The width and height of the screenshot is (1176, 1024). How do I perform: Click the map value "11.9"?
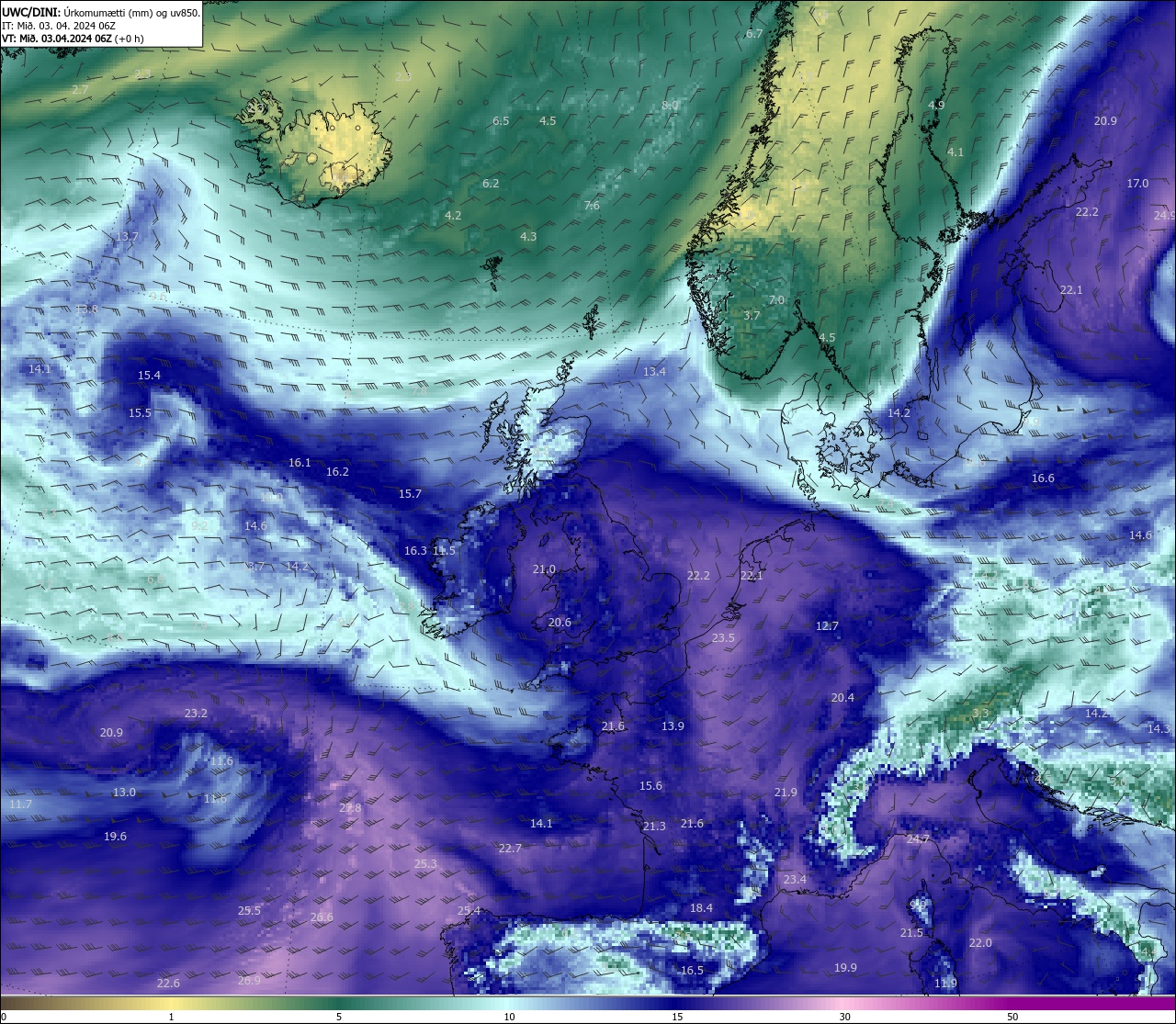click(x=945, y=984)
